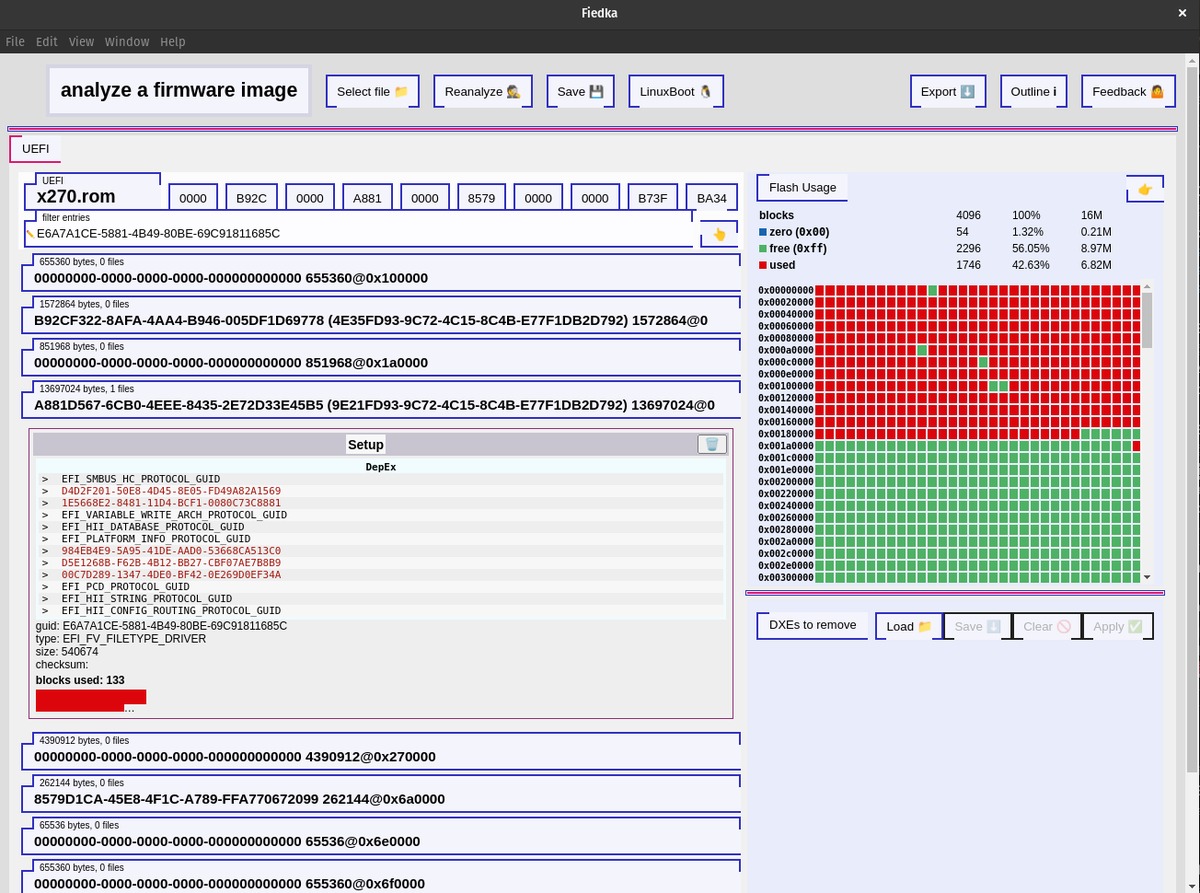Click the Clear button in DXEs panel
Image resolution: width=1200 pixels, height=893 pixels.
click(1047, 627)
